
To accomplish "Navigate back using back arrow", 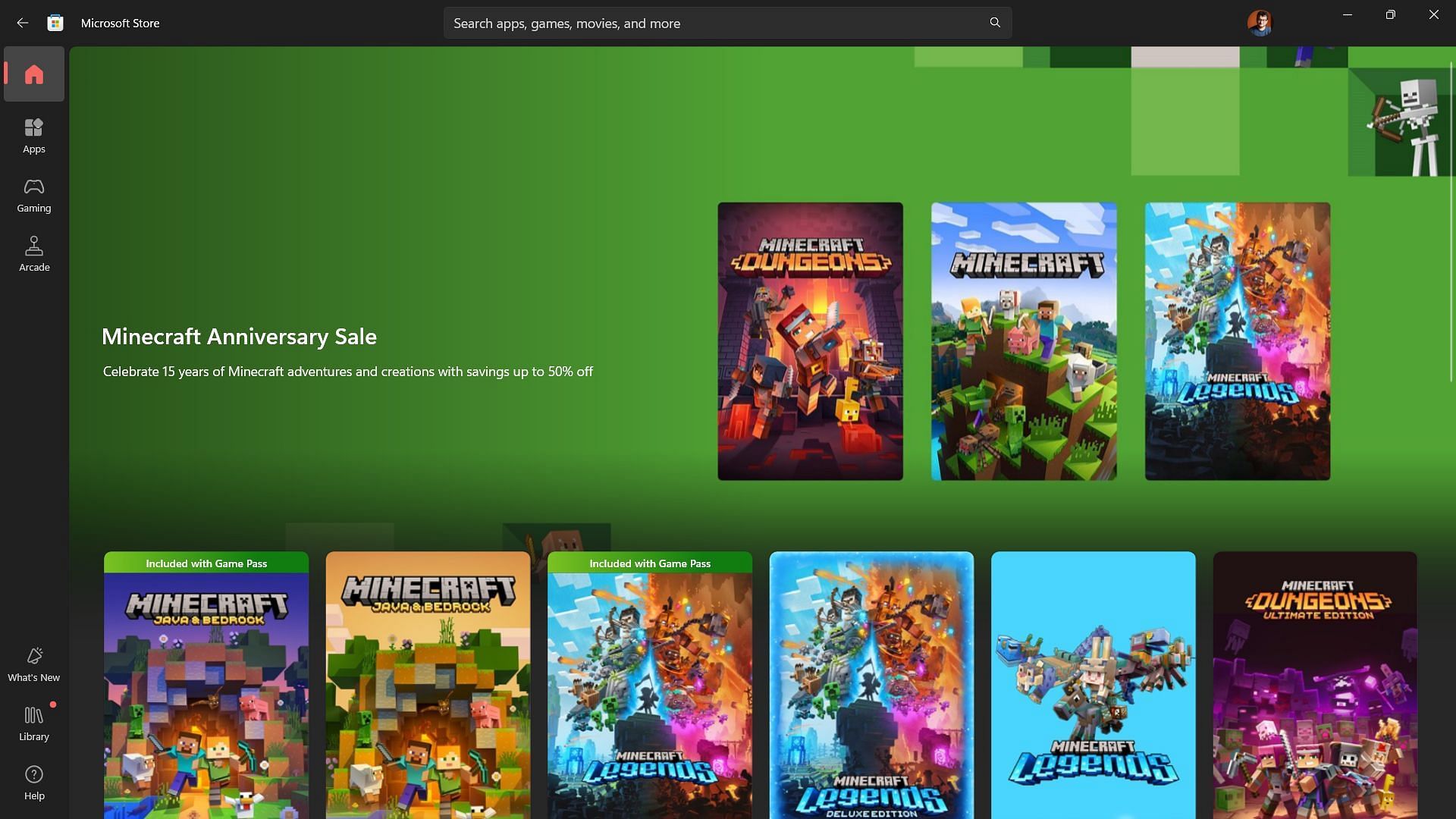I will 22,22.
